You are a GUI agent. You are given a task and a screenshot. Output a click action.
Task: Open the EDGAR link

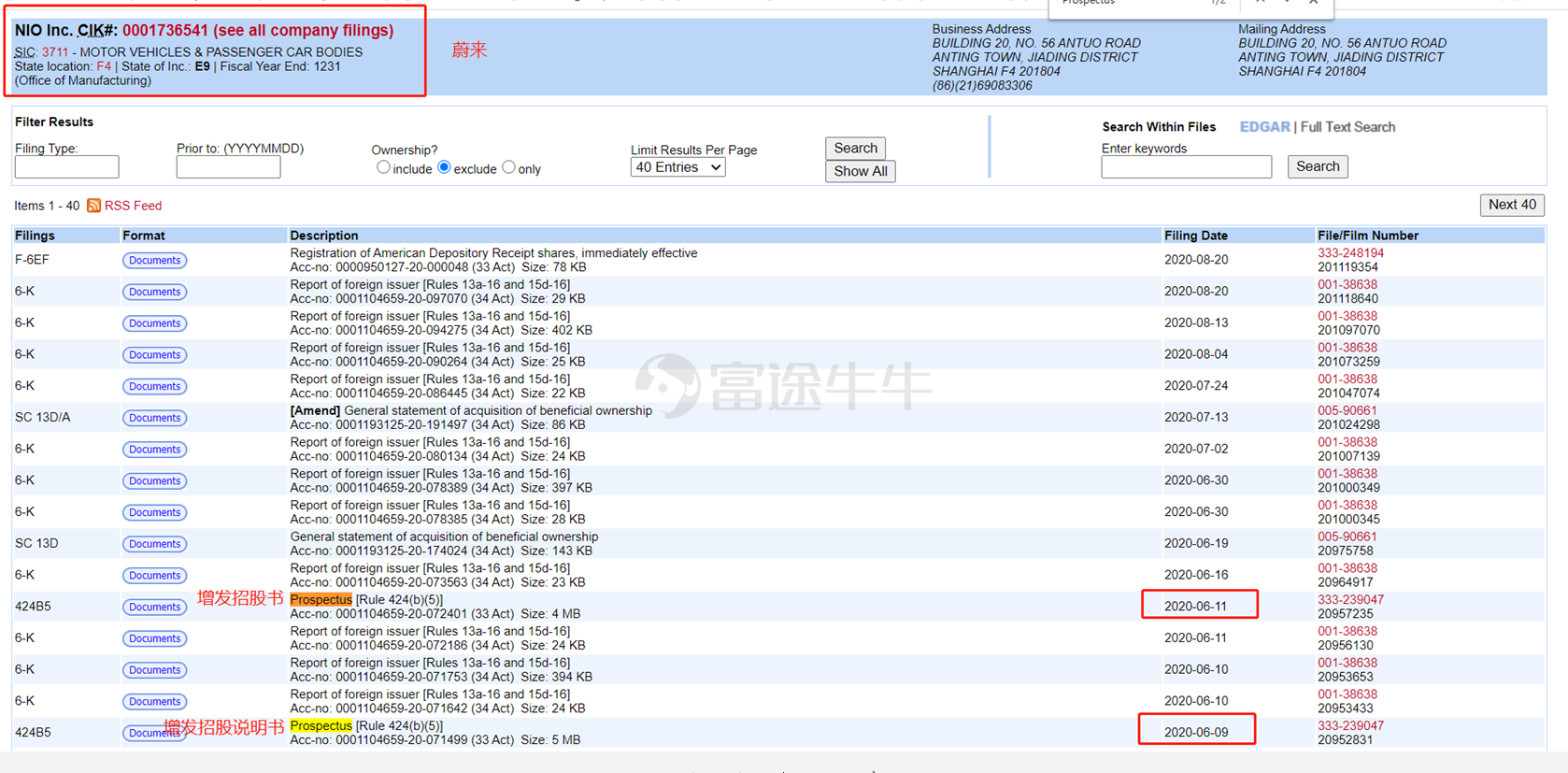coord(1264,127)
